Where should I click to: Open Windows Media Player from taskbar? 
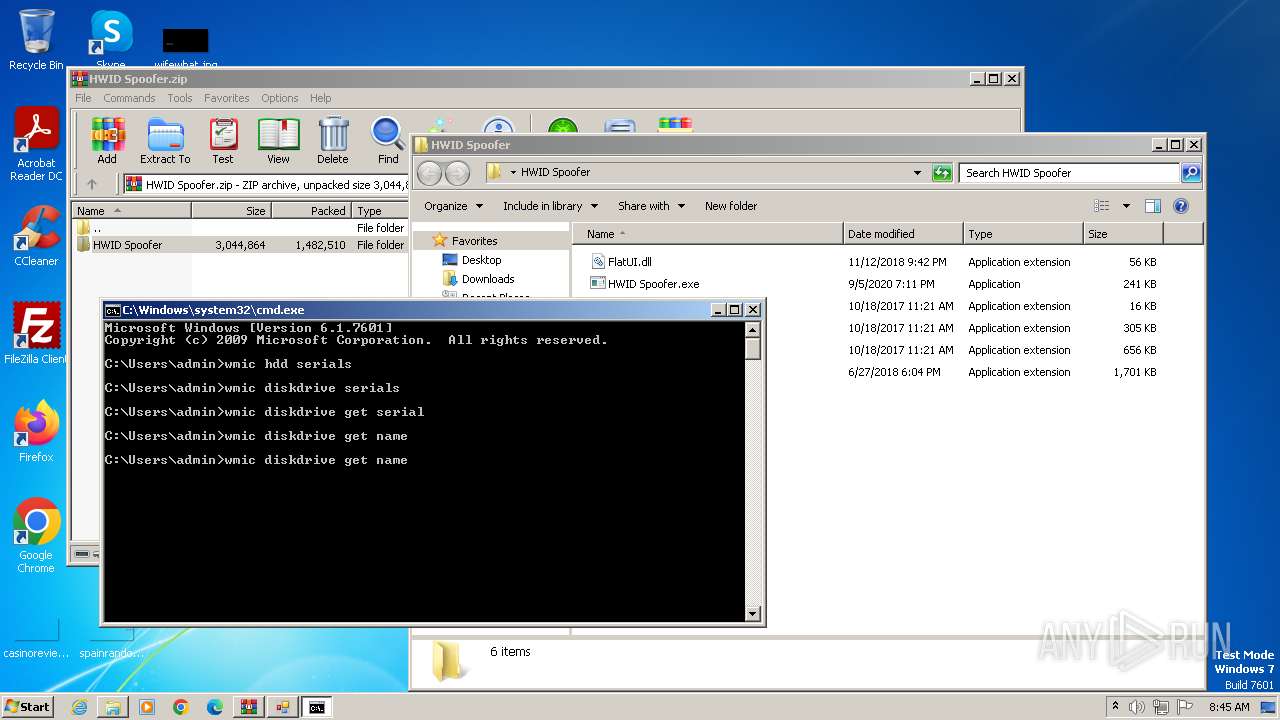tap(147, 707)
